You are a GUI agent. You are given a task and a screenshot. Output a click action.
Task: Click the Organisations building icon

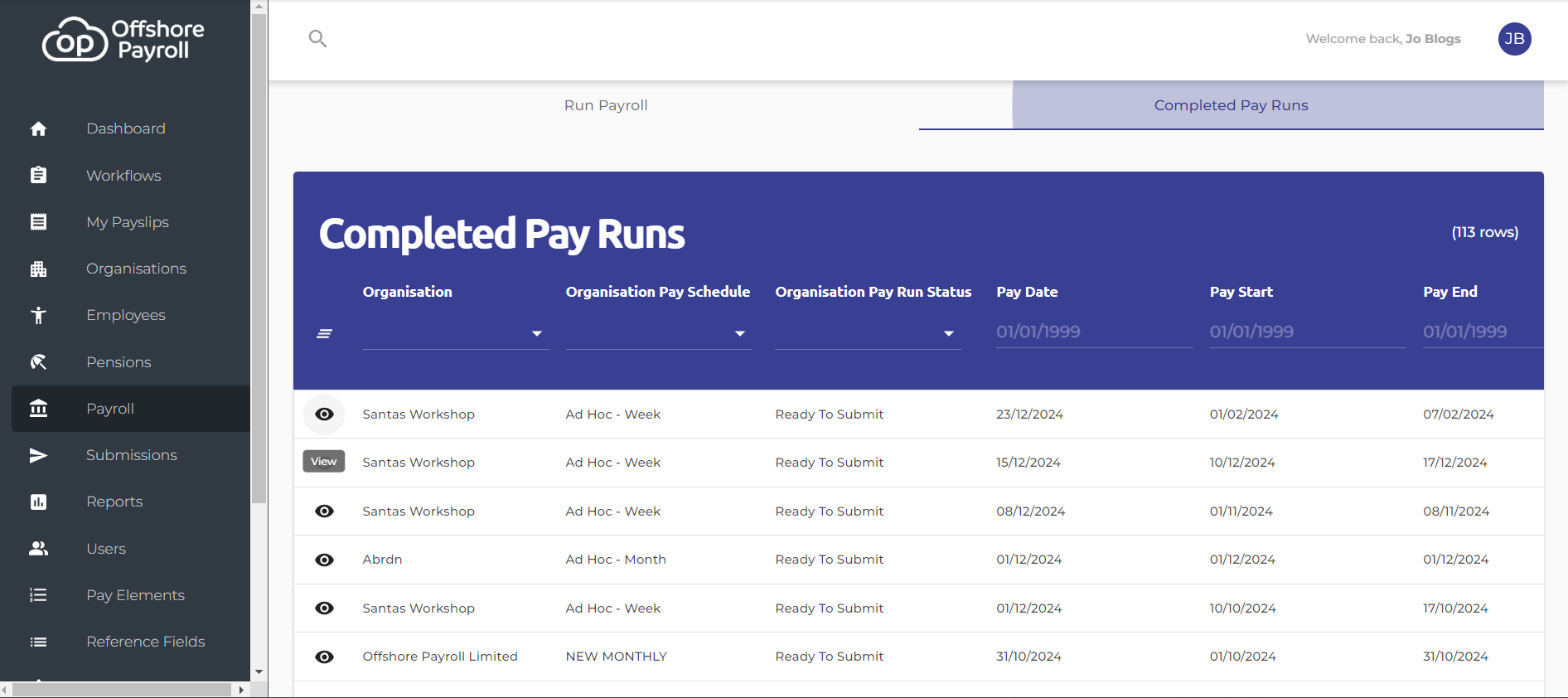(x=38, y=269)
